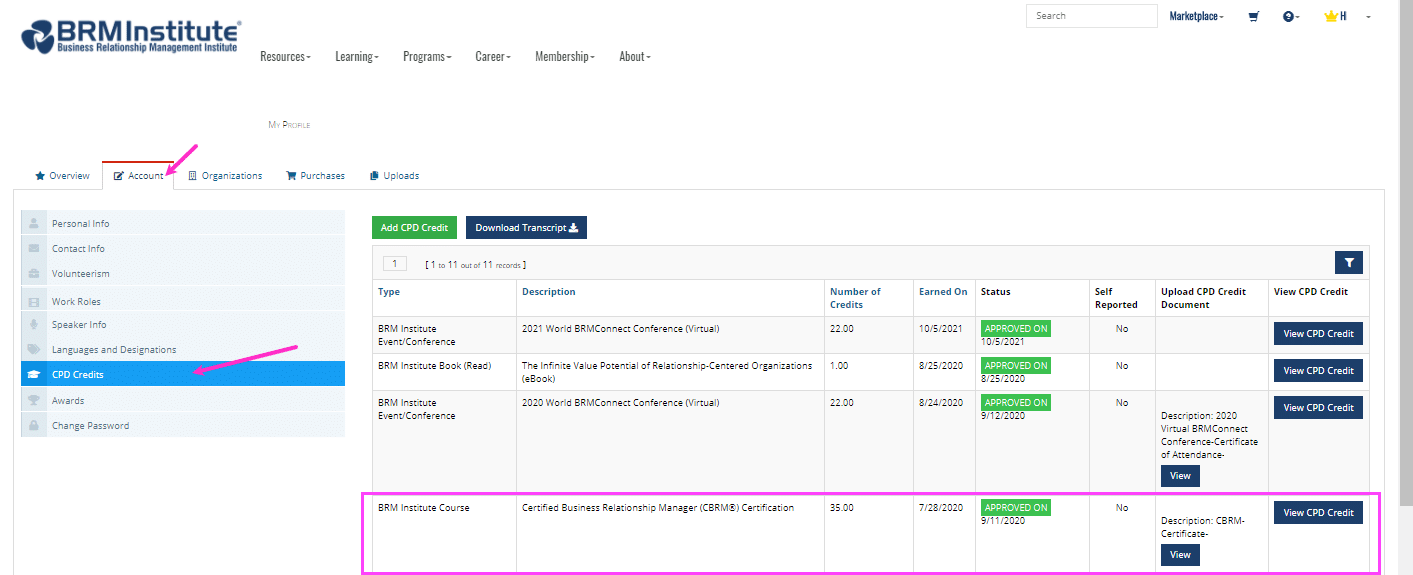Click the BRM Institute logo
The height and width of the screenshot is (575, 1413).
(x=130, y=35)
